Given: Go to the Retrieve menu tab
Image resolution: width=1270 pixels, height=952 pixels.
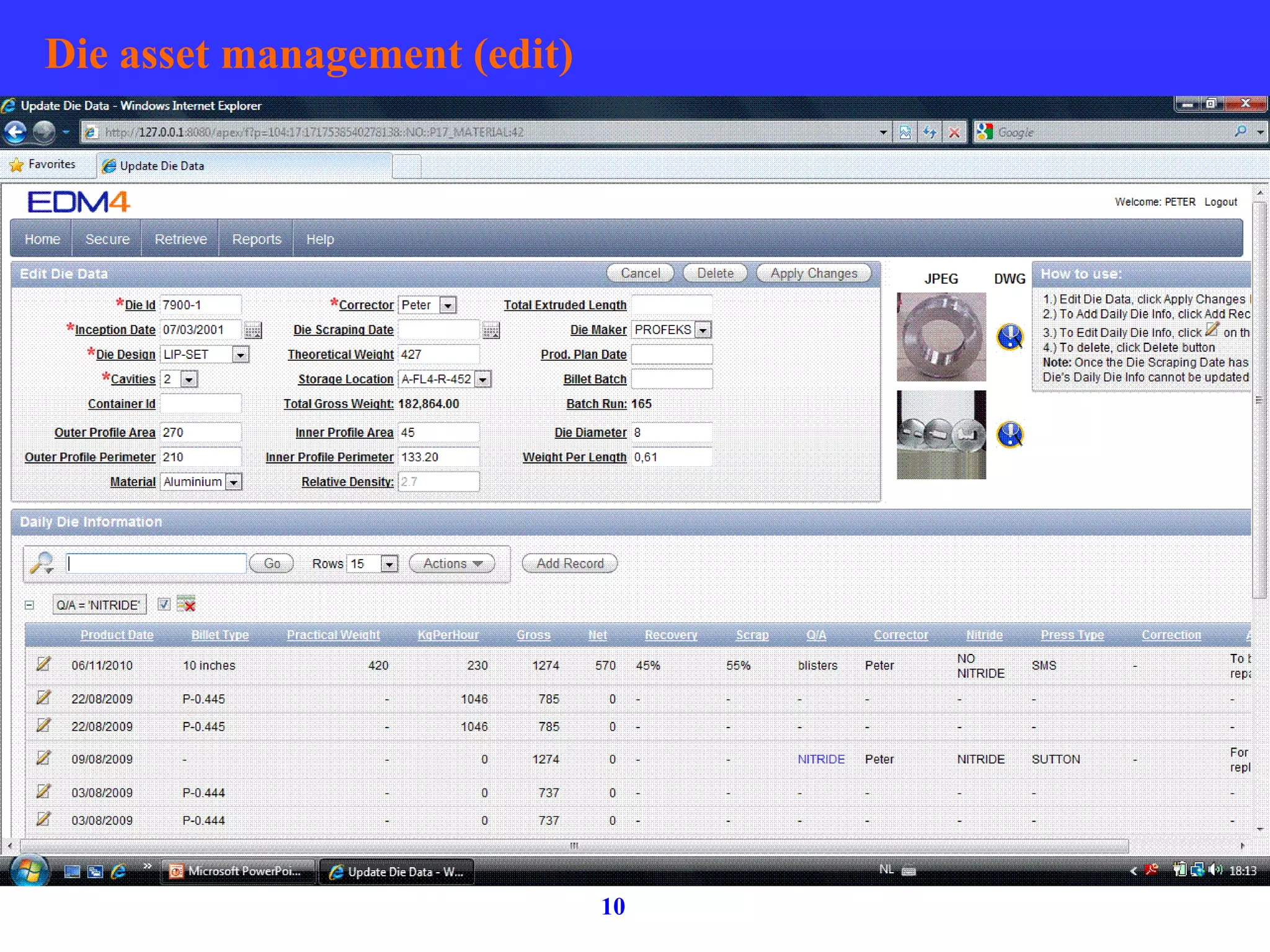Looking at the screenshot, I should (180, 239).
